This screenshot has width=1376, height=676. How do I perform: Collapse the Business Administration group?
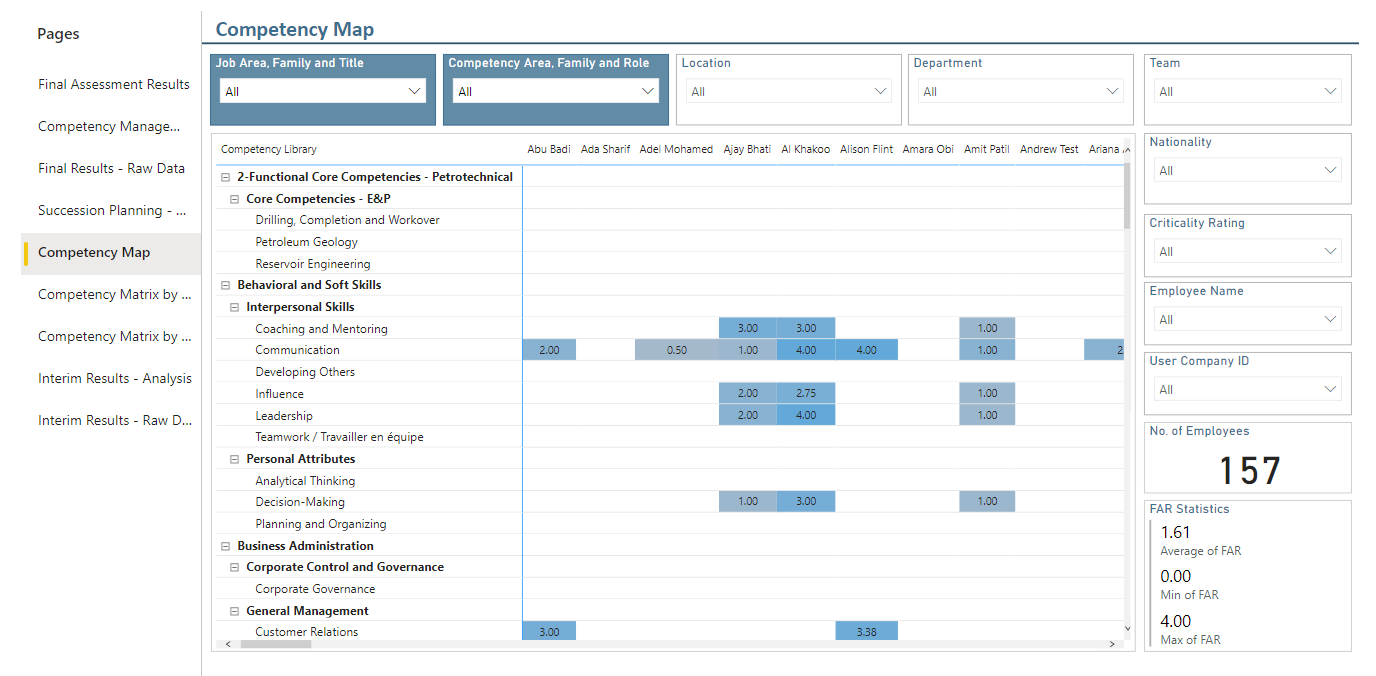(226, 546)
